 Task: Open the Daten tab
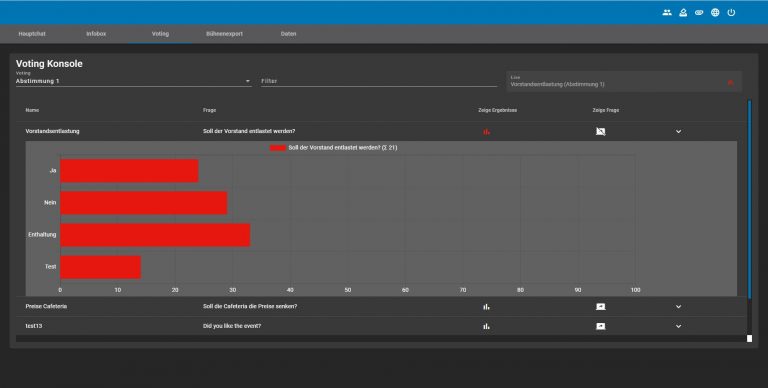point(288,34)
